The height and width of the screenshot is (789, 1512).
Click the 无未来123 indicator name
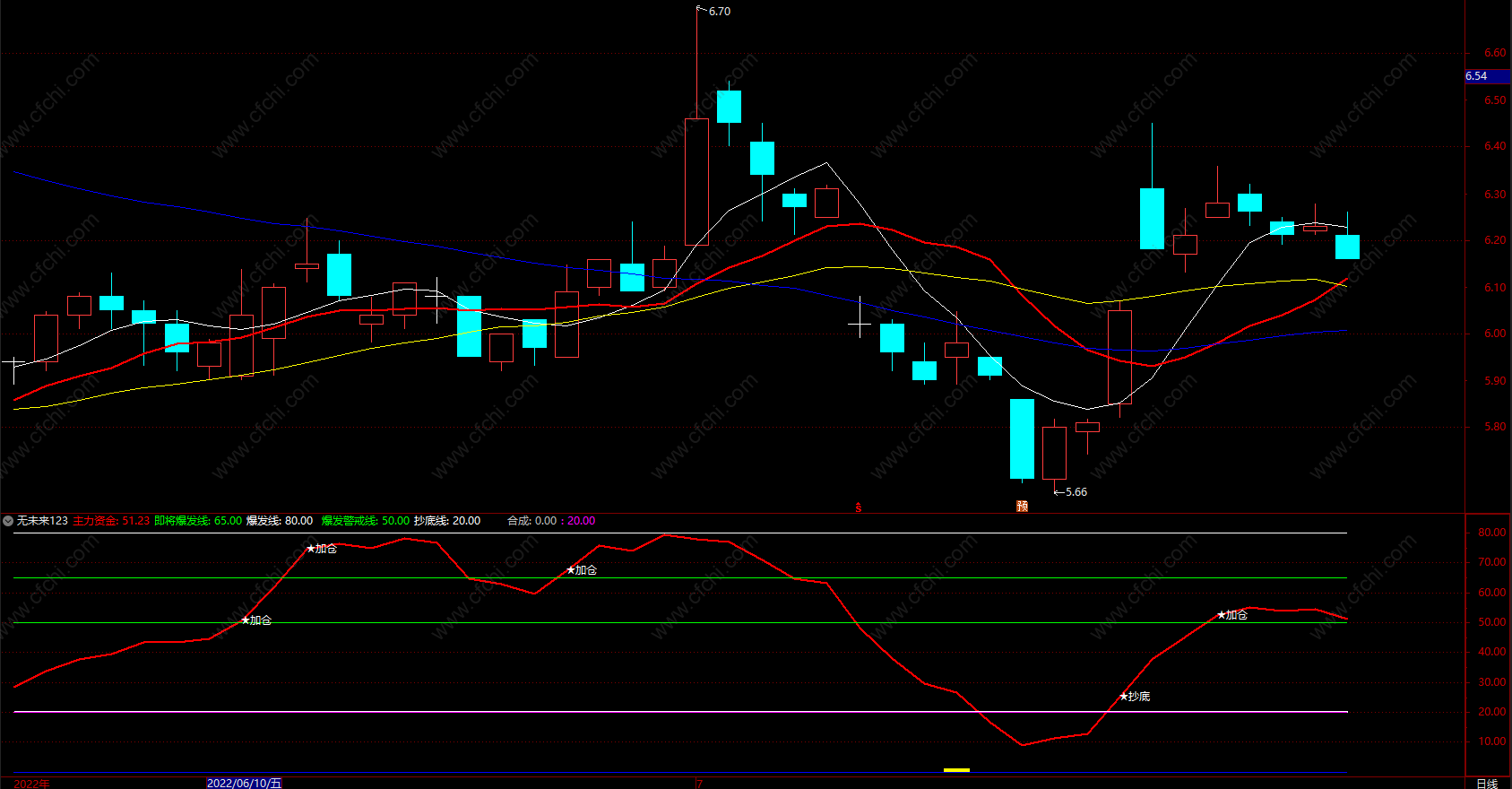pyautogui.click(x=42, y=521)
